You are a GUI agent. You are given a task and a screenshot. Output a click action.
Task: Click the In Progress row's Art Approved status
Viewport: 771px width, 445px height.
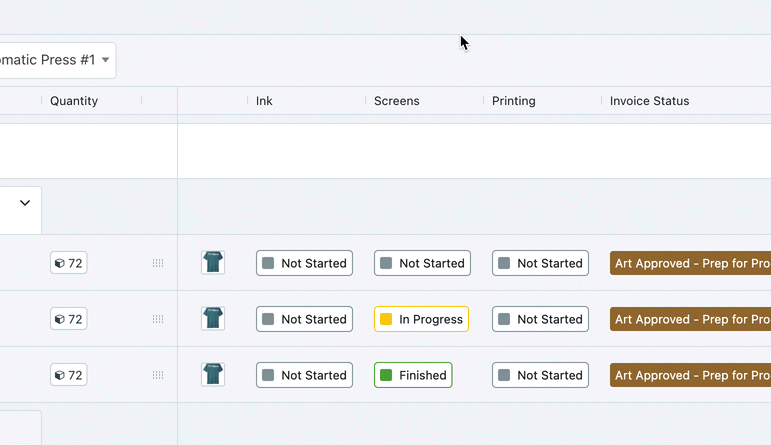(690, 319)
